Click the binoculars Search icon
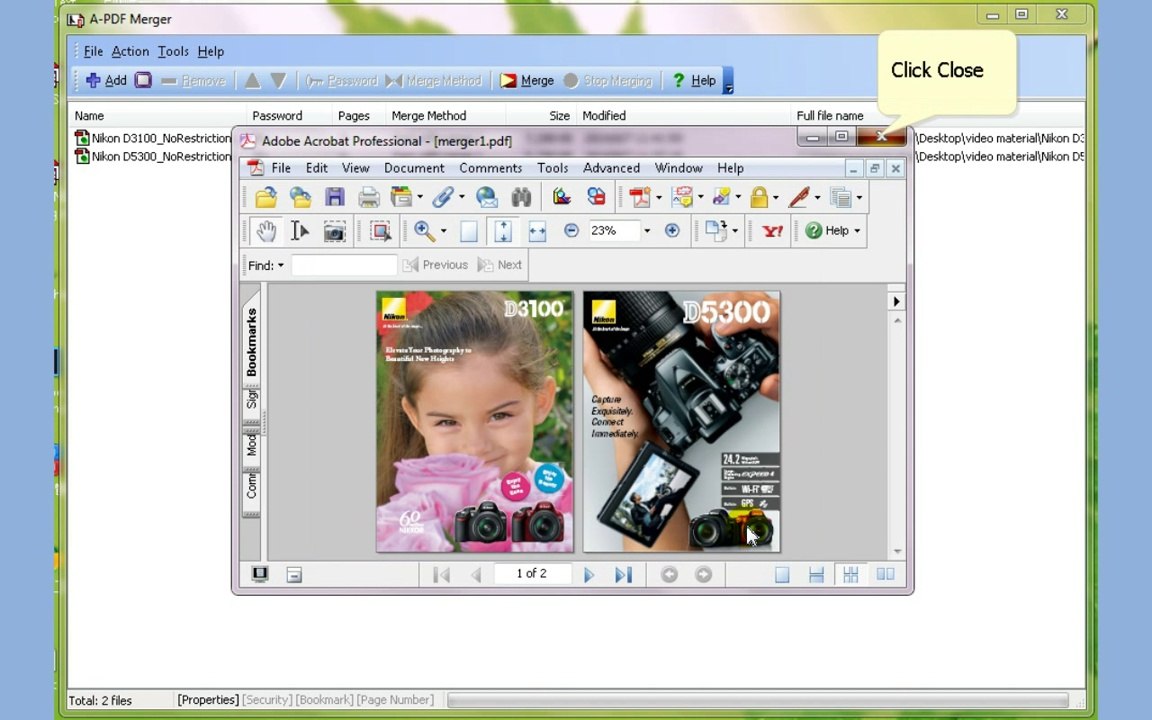The height and width of the screenshot is (720, 1152). click(521, 197)
